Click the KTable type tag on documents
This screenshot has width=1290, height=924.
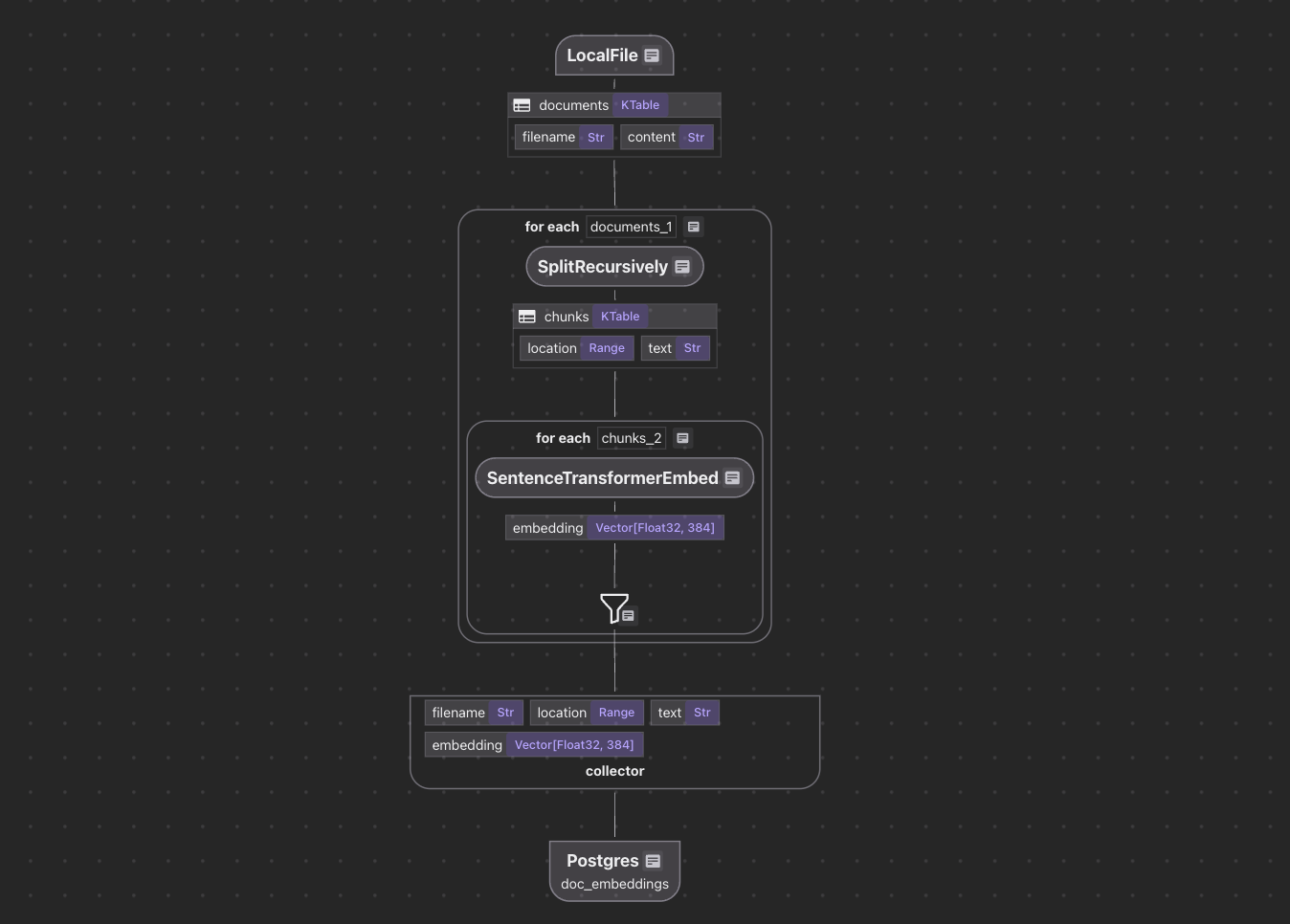pyautogui.click(x=639, y=105)
